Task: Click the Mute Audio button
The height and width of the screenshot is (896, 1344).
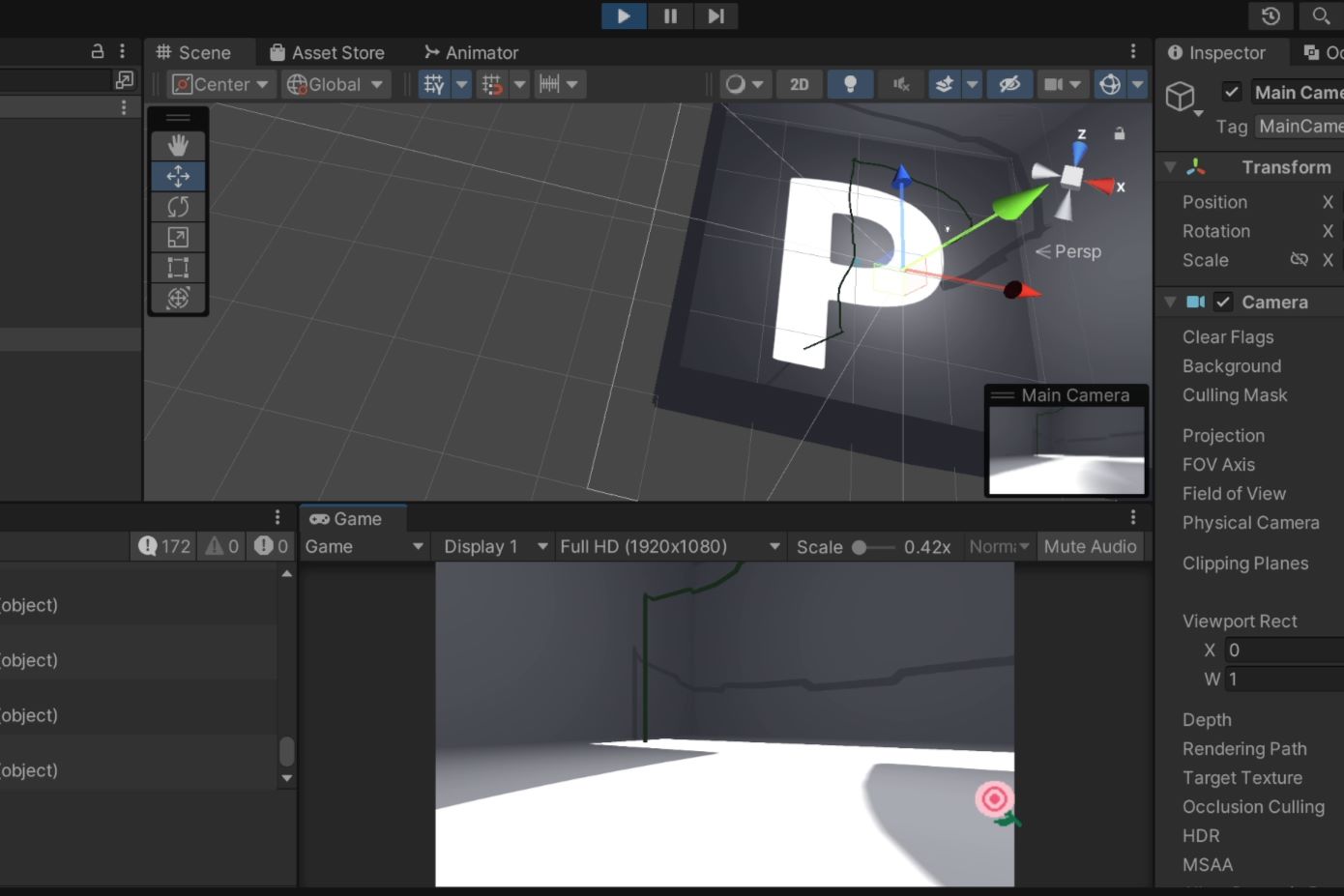Action: coord(1090,546)
